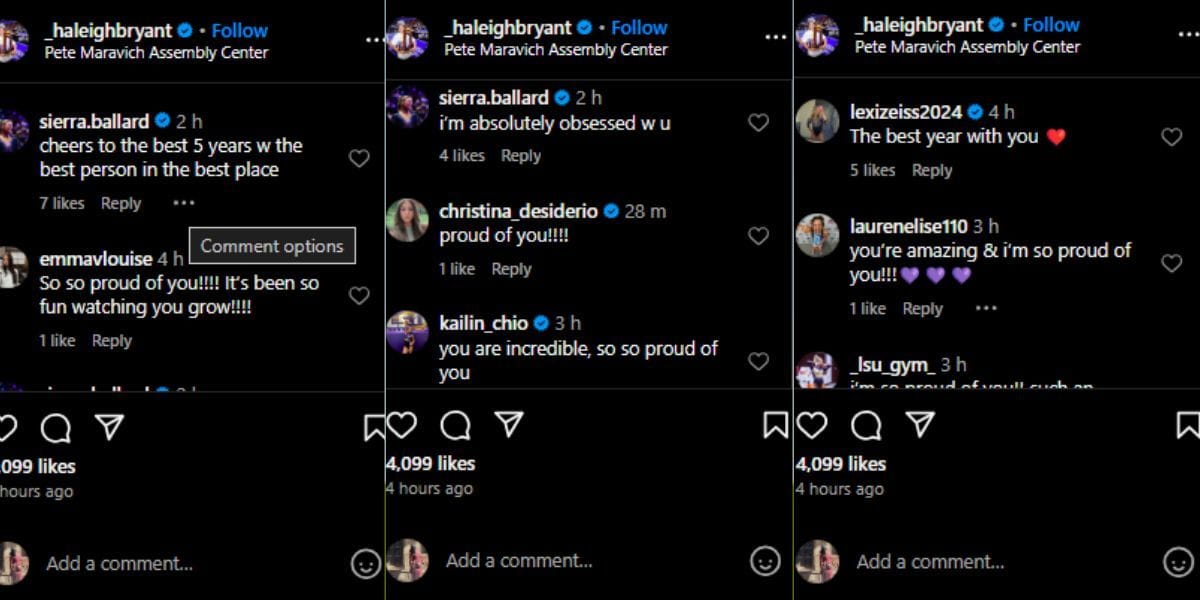Click the Add a comment input field
Image resolution: width=1200 pixels, height=600 pixels.
click(520, 562)
